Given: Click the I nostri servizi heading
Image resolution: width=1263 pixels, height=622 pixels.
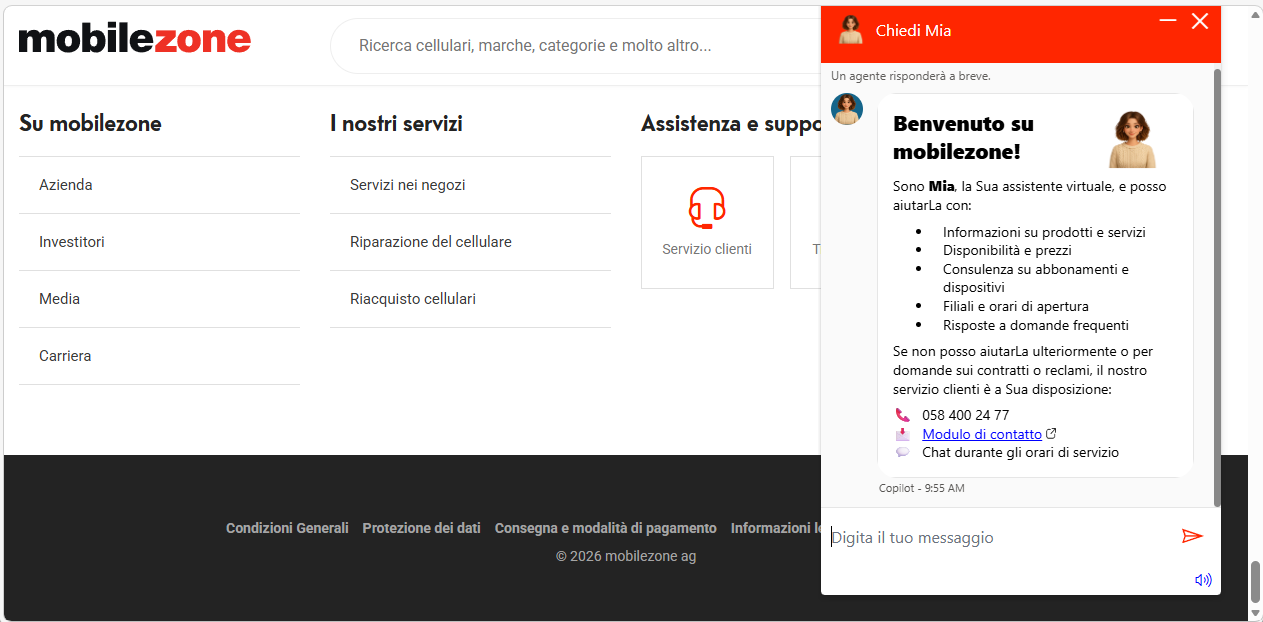Looking at the screenshot, I should (x=396, y=124).
